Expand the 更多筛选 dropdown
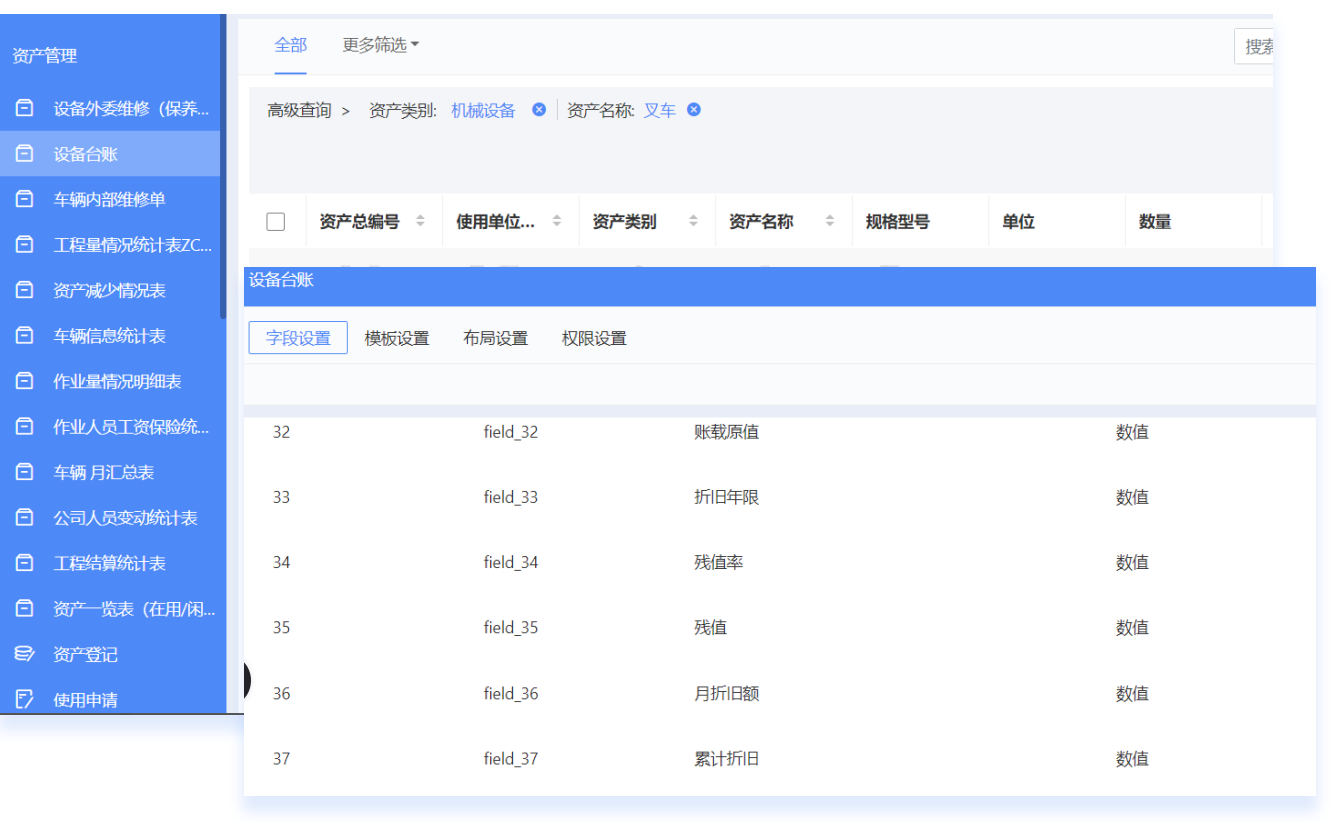This screenshot has height=822, width=1344. pyautogui.click(x=381, y=45)
